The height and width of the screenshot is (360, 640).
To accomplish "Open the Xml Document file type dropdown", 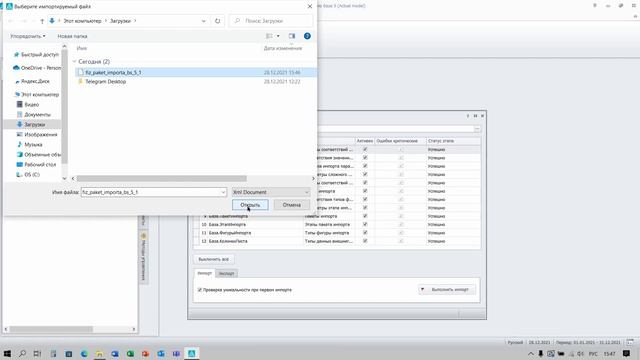I will 271,192.
